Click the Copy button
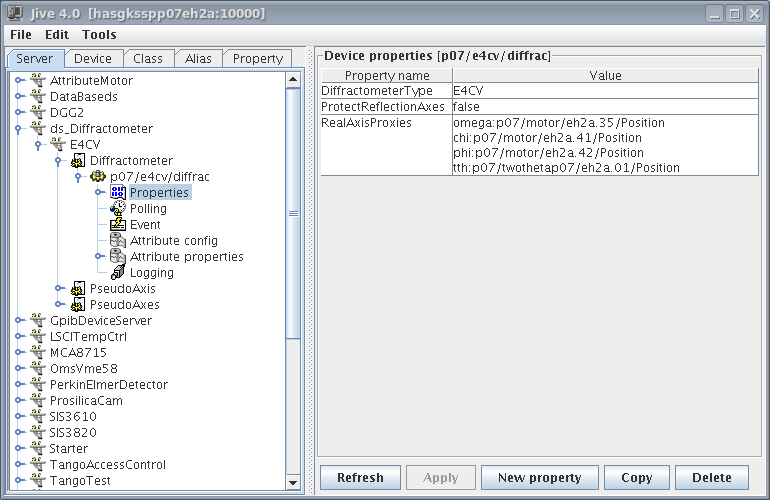This screenshot has height=500, width=770. click(636, 477)
